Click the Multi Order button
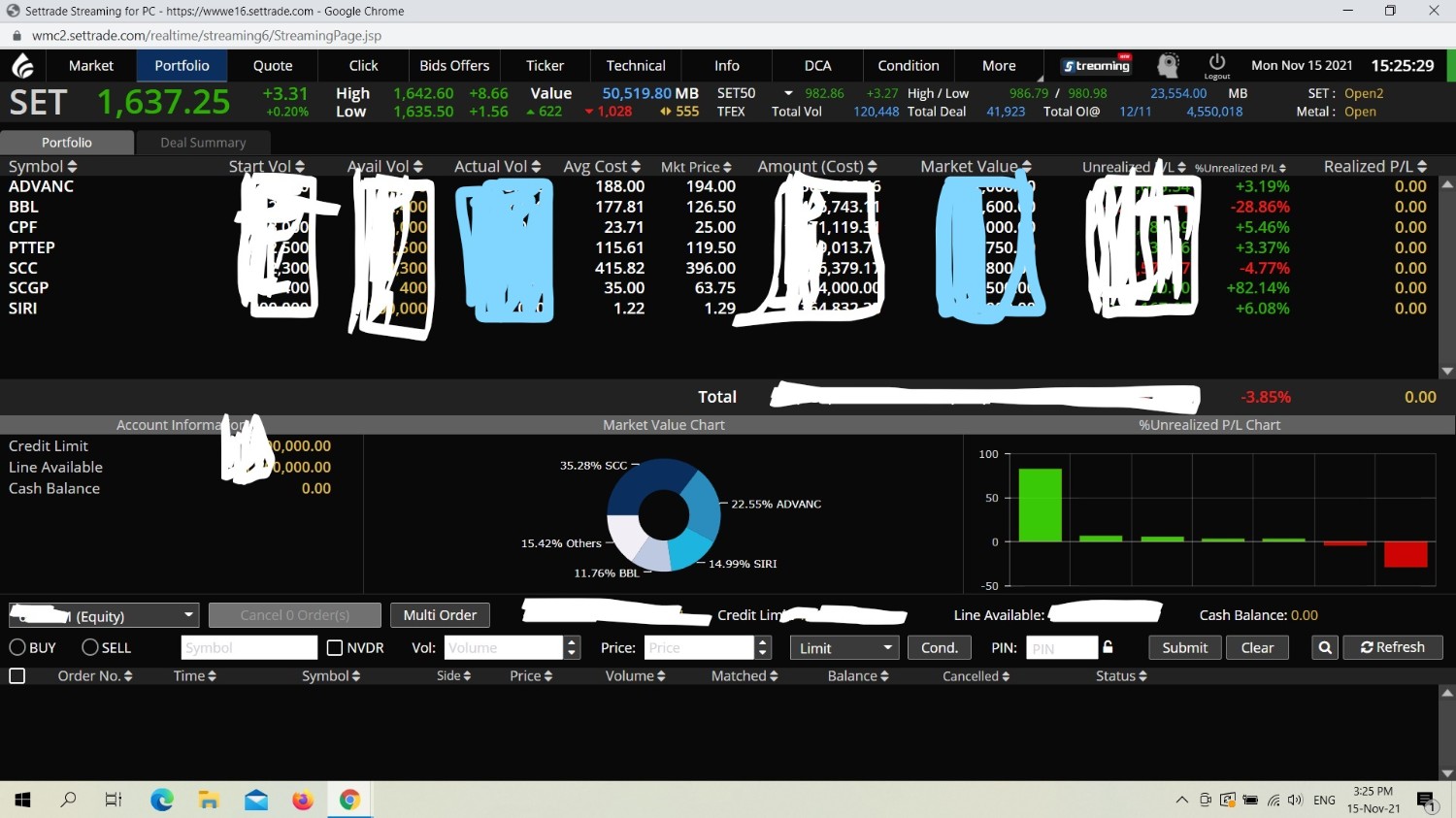This screenshot has width=1456, height=818. (x=440, y=615)
